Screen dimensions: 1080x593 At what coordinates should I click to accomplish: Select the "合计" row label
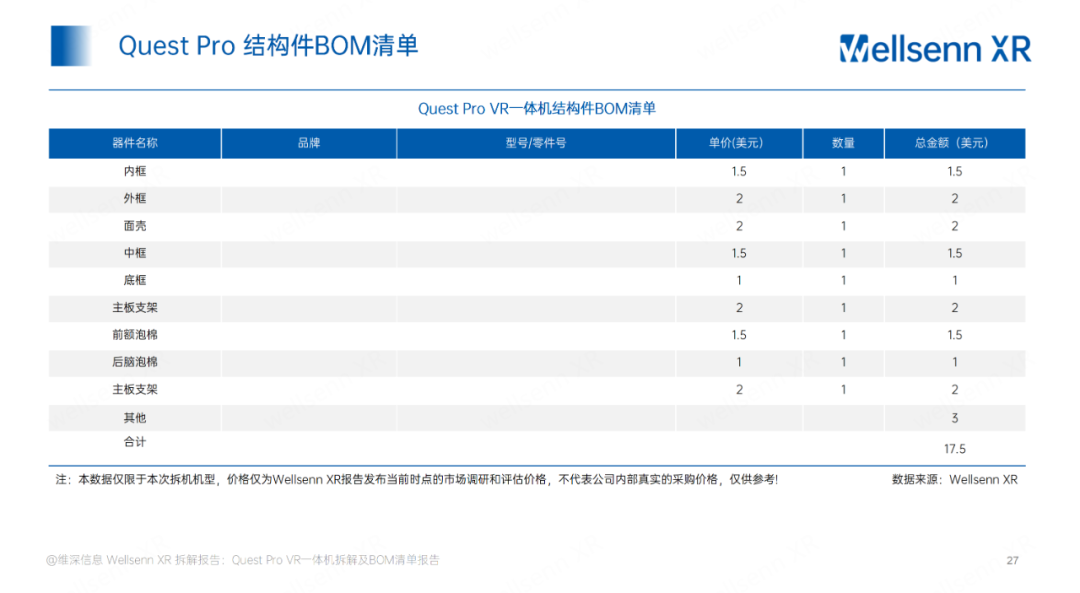[x=135, y=442]
